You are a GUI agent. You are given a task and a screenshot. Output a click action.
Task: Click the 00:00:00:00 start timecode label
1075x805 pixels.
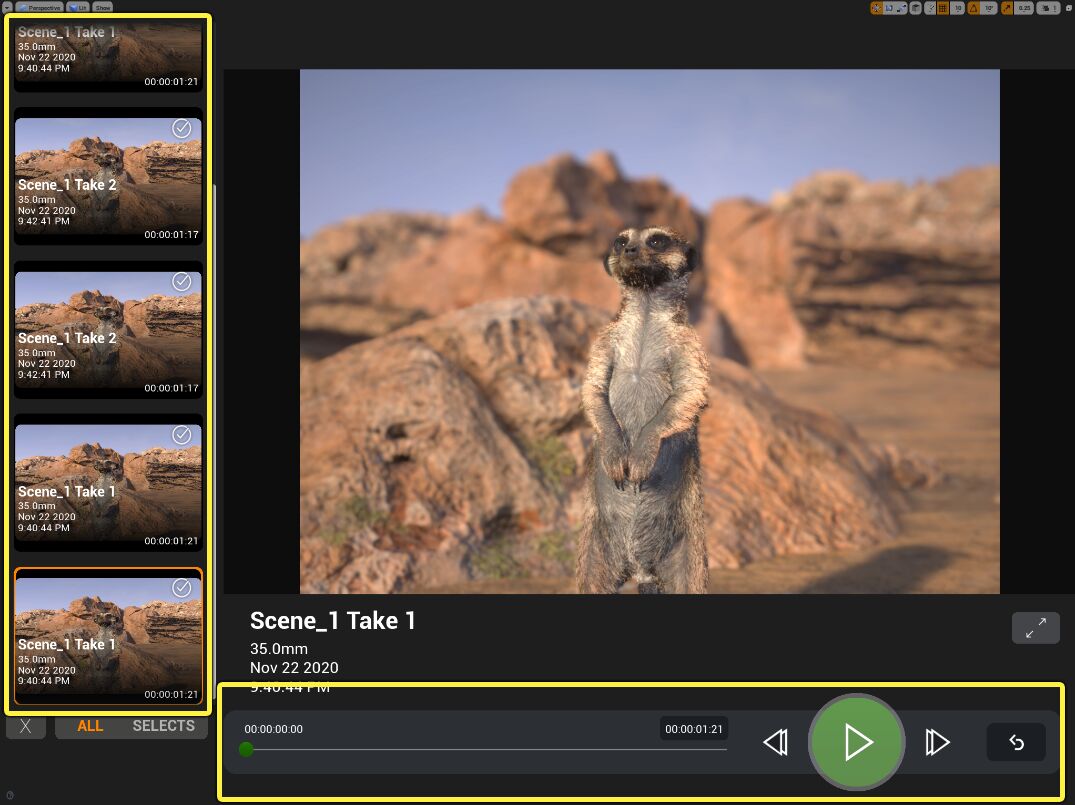274,729
